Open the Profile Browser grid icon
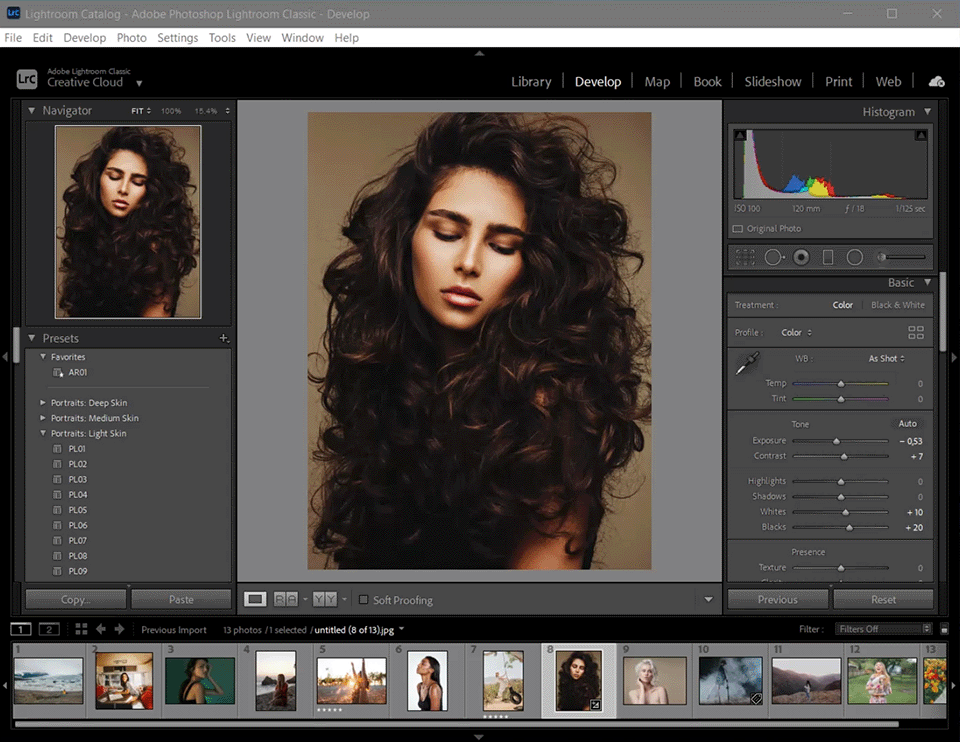This screenshot has height=742, width=960. [x=916, y=332]
